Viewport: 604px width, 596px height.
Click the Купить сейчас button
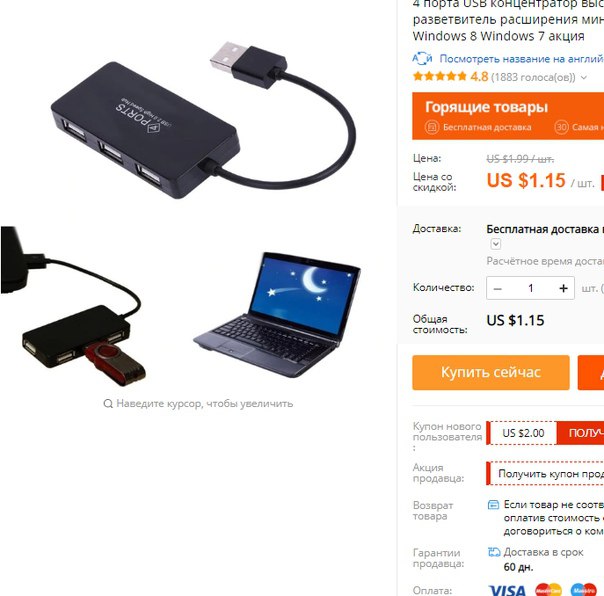pos(491,373)
